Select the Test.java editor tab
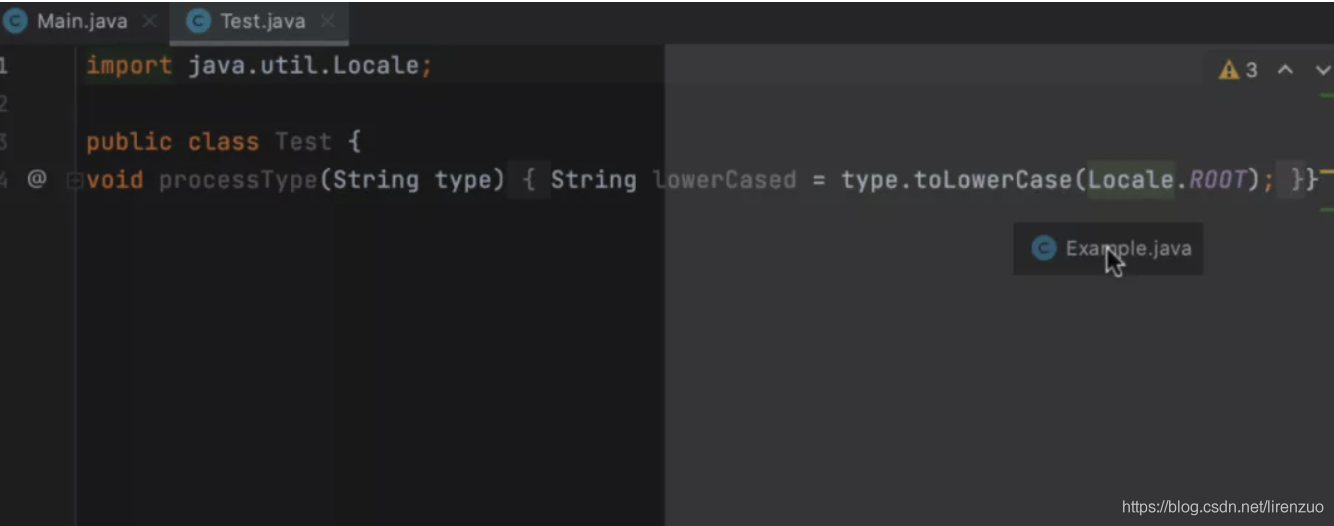This screenshot has width=1334, height=526. click(x=262, y=21)
